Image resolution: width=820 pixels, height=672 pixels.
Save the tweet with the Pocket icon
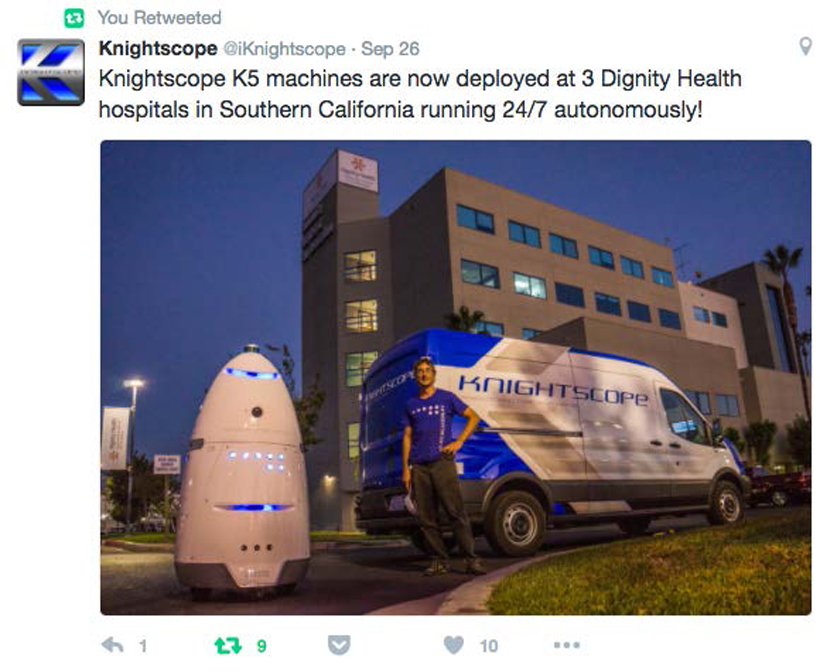pyautogui.click(x=339, y=645)
